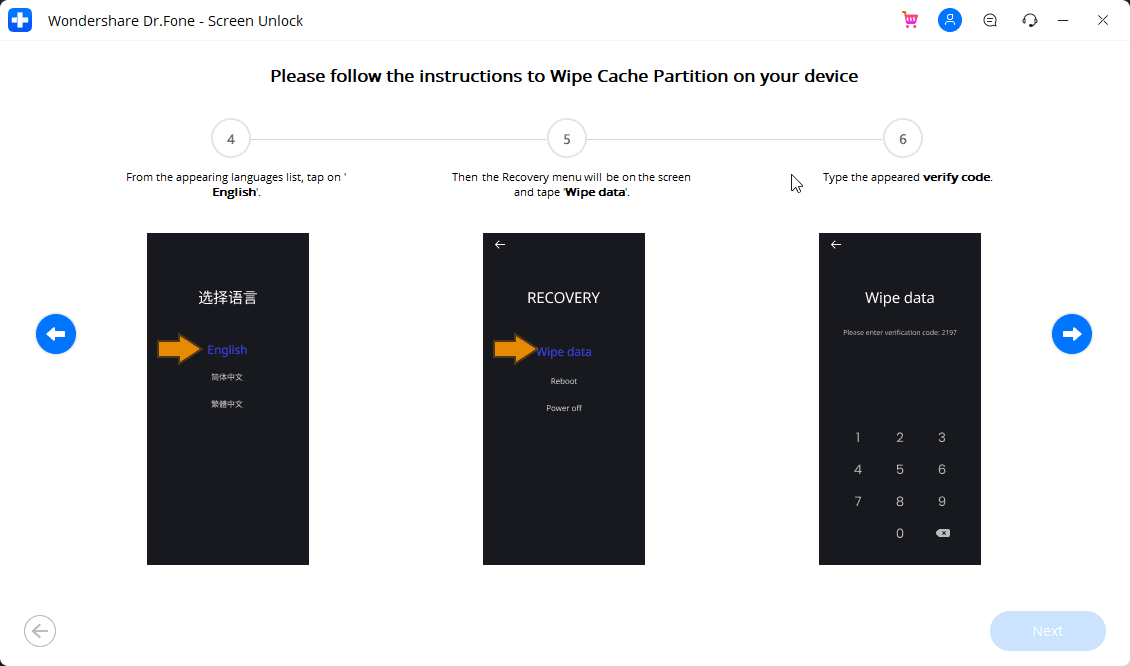This screenshot has height=666, width=1130.
Task: Advance to next steps with right arrow
Action: click(x=1072, y=334)
